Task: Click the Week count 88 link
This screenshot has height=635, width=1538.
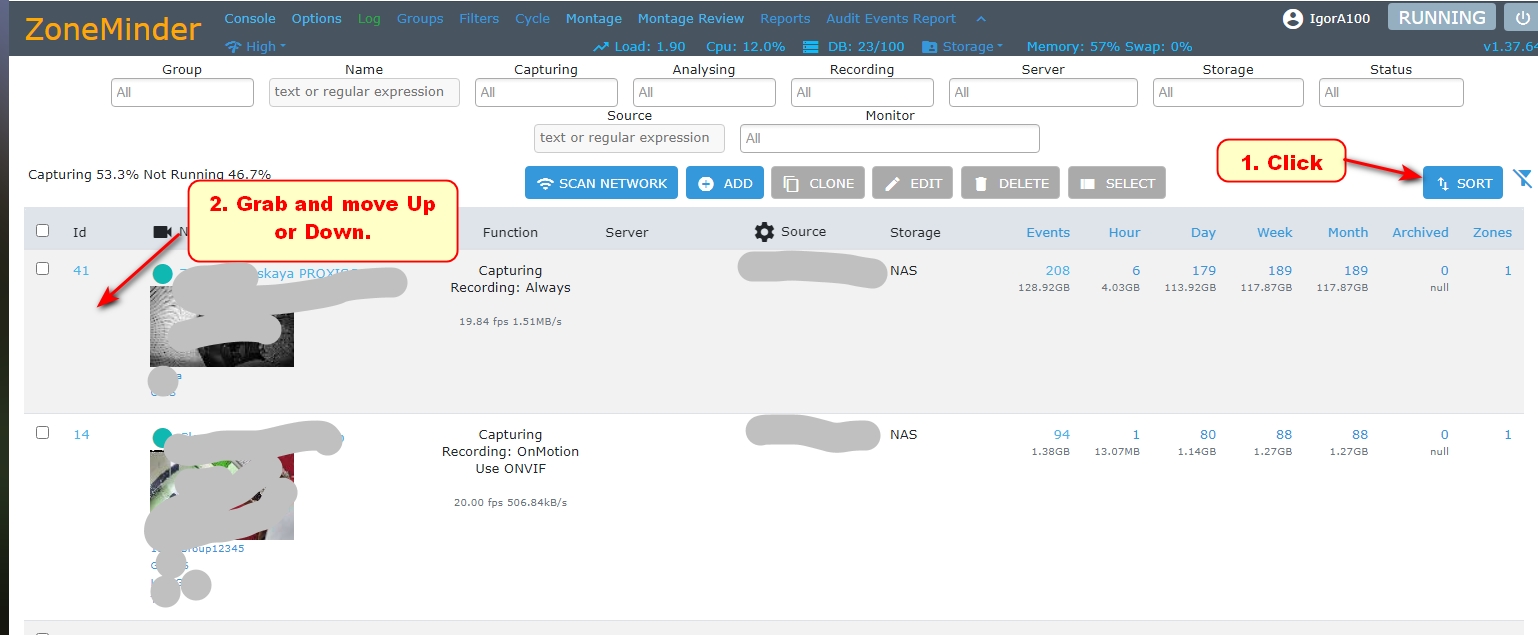Action: [x=1284, y=434]
